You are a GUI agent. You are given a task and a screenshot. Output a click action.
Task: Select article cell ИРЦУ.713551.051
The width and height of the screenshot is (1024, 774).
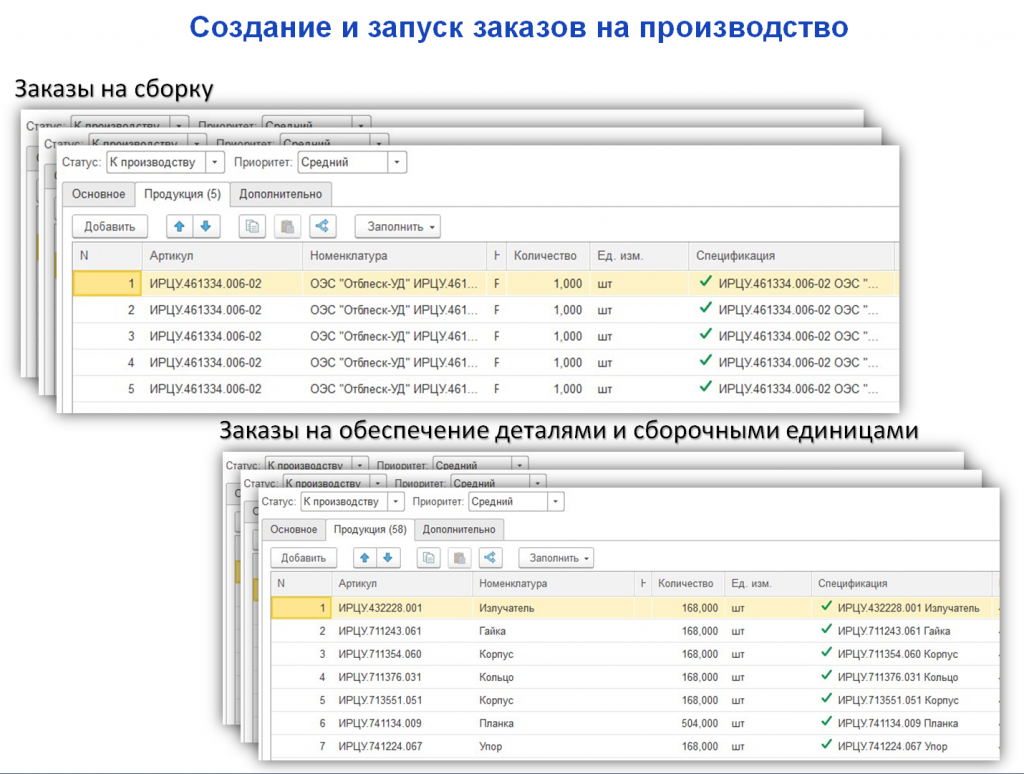click(402, 700)
